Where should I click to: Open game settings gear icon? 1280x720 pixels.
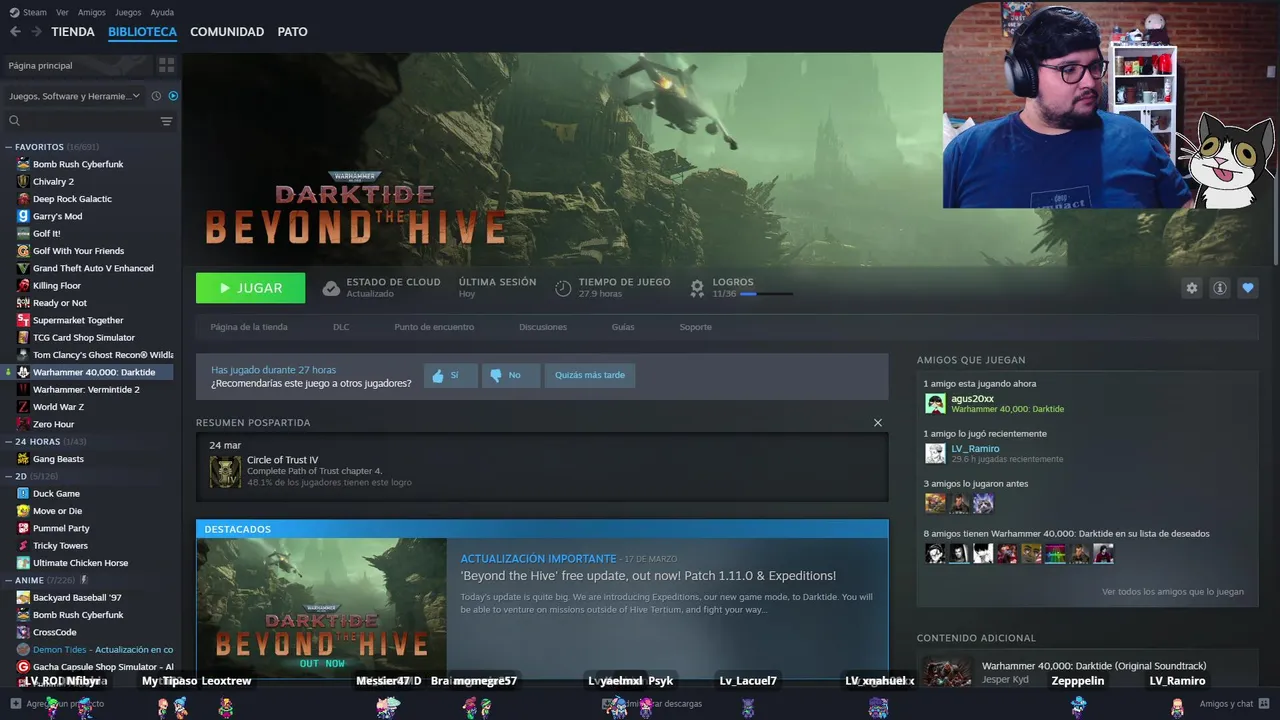pyautogui.click(x=1191, y=288)
